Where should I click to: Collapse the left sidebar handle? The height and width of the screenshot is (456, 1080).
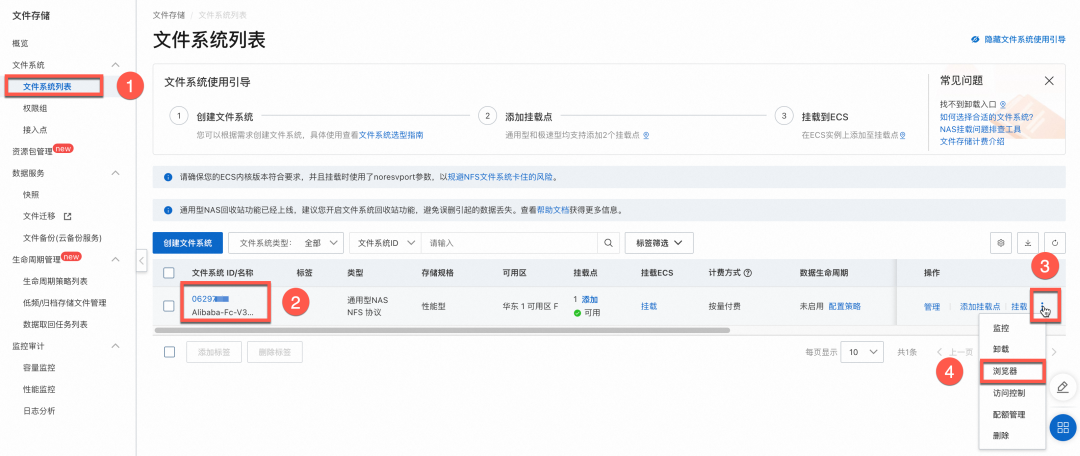tap(141, 260)
